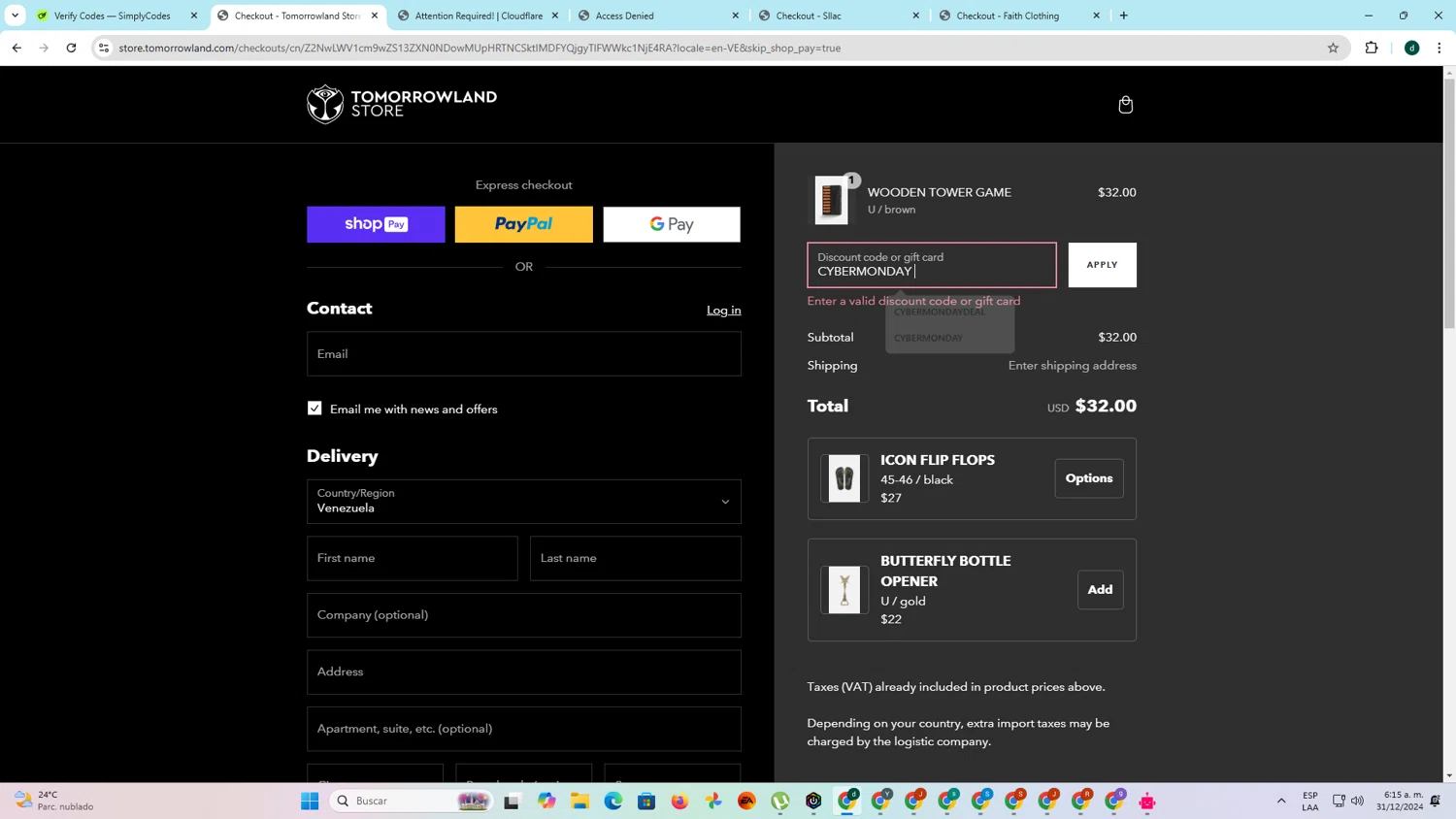Open a new browser tab

point(1124,16)
